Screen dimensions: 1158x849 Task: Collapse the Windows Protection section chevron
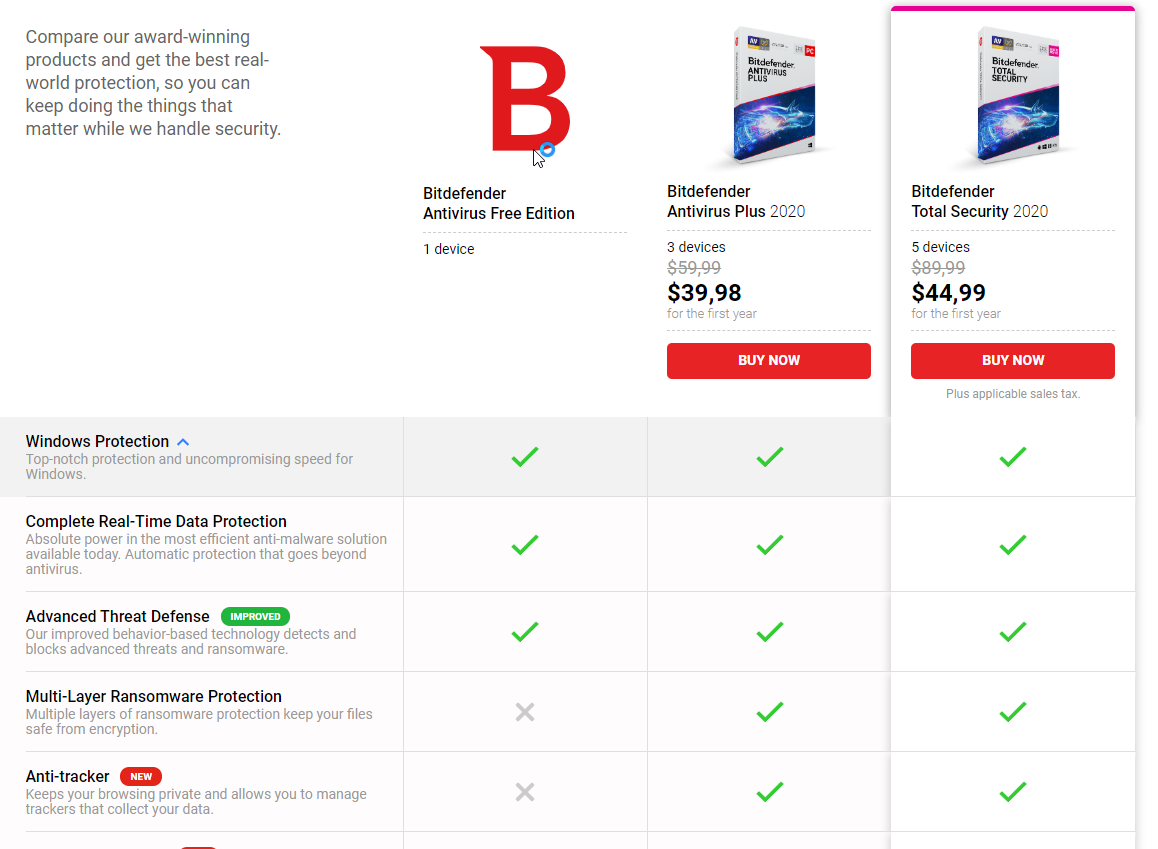click(183, 442)
